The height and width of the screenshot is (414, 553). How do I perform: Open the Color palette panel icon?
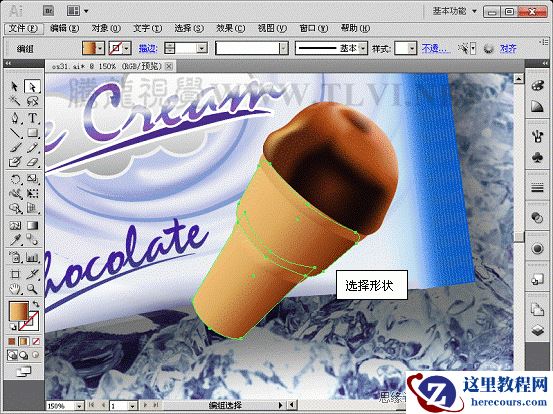point(537,86)
